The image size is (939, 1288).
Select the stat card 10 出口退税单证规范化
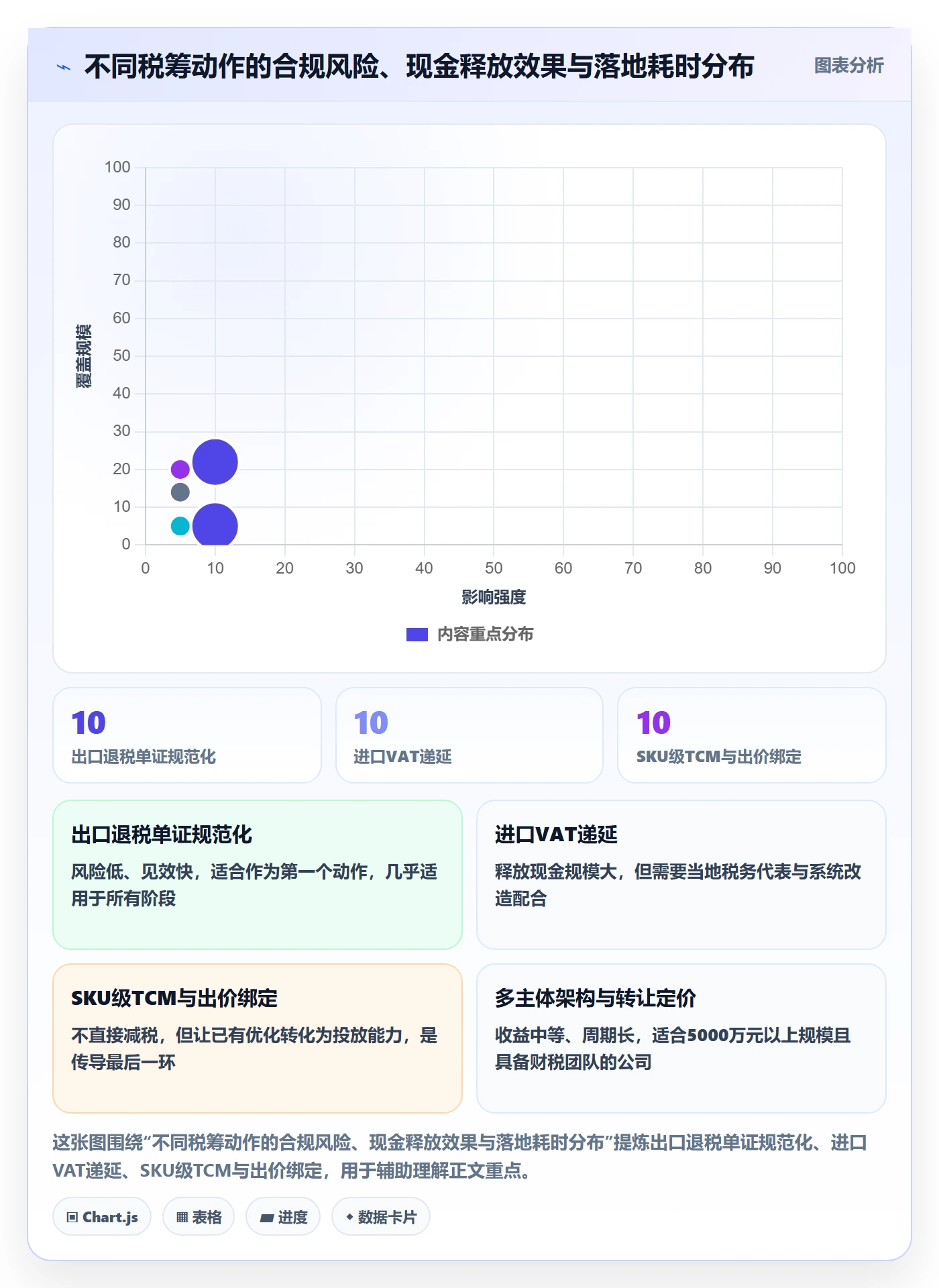187,735
